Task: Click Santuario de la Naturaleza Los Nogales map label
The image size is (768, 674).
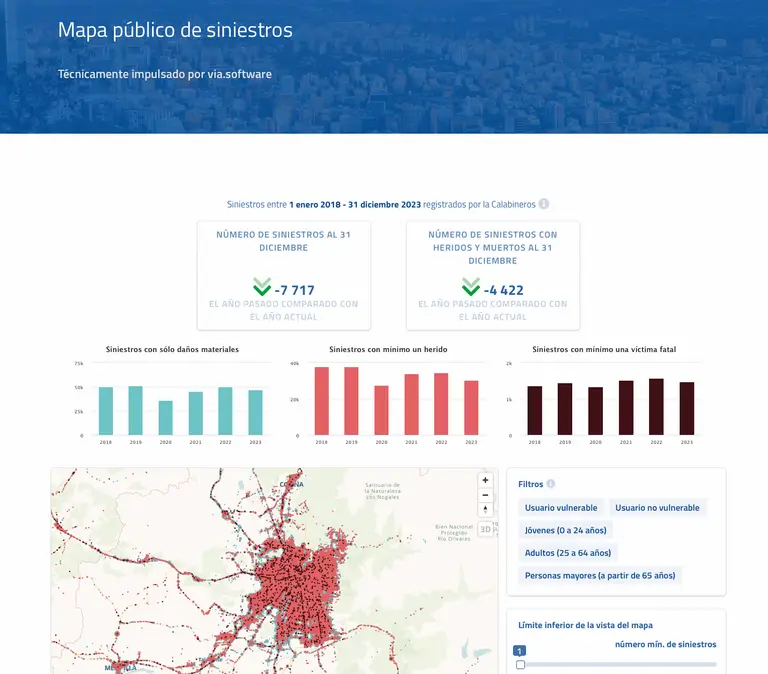Action: click(x=383, y=491)
